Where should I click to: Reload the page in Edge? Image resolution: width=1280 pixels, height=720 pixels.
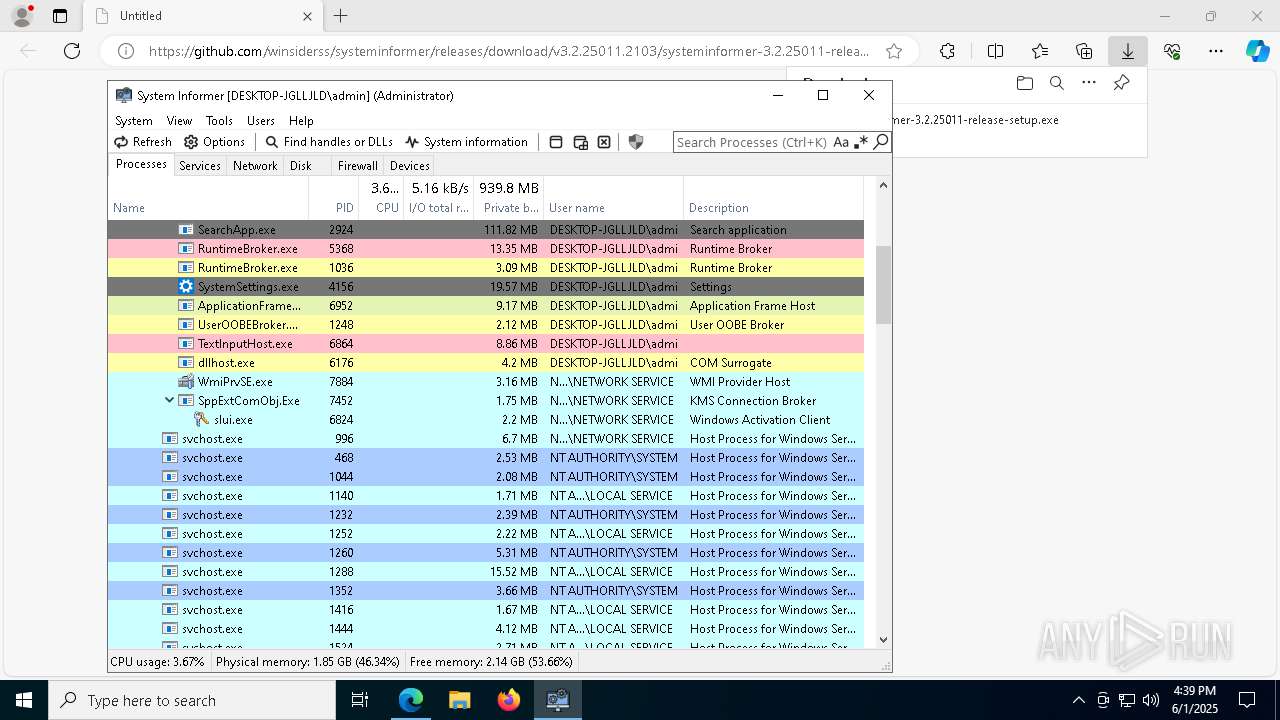coord(72,51)
